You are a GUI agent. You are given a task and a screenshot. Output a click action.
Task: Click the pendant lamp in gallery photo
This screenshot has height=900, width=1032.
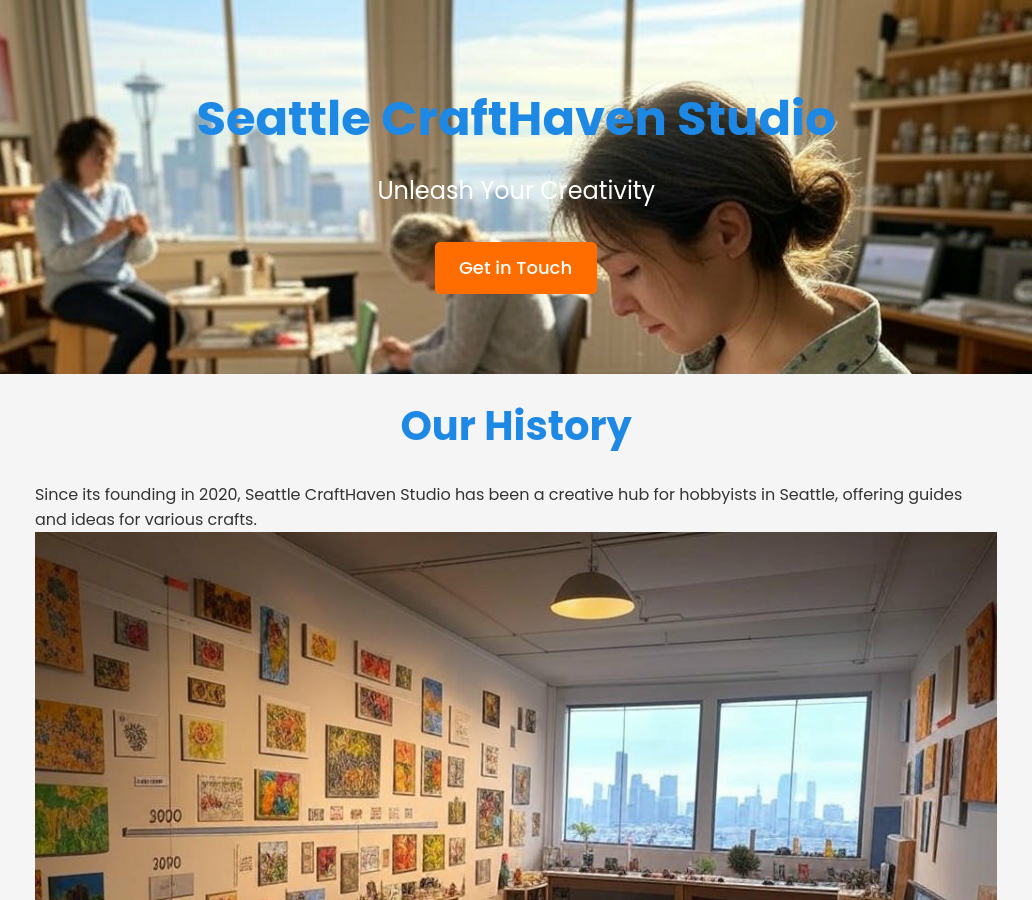tap(592, 593)
